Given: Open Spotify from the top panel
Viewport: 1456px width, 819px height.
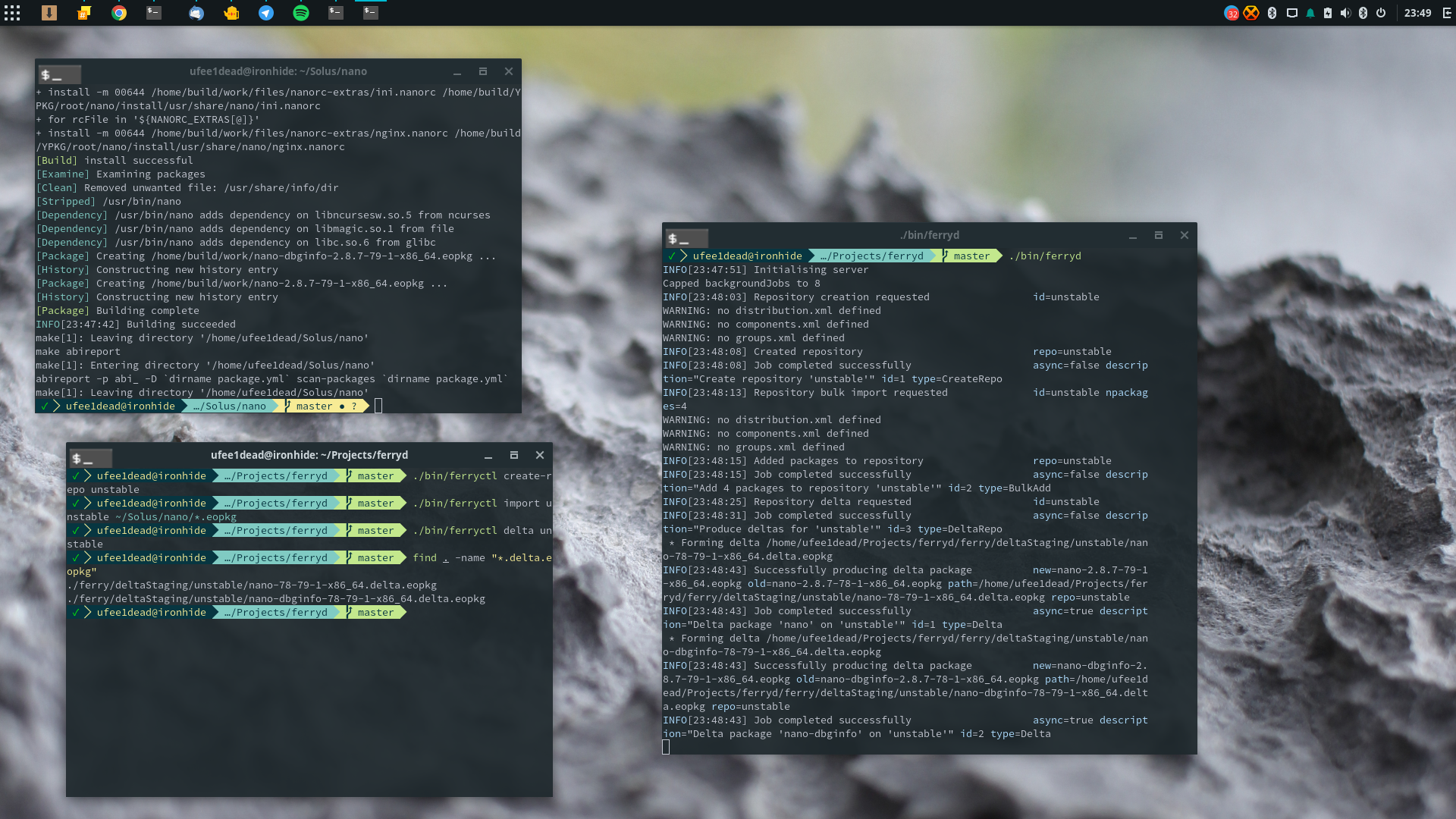Looking at the screenshot, I should click(x=301, y=13).
